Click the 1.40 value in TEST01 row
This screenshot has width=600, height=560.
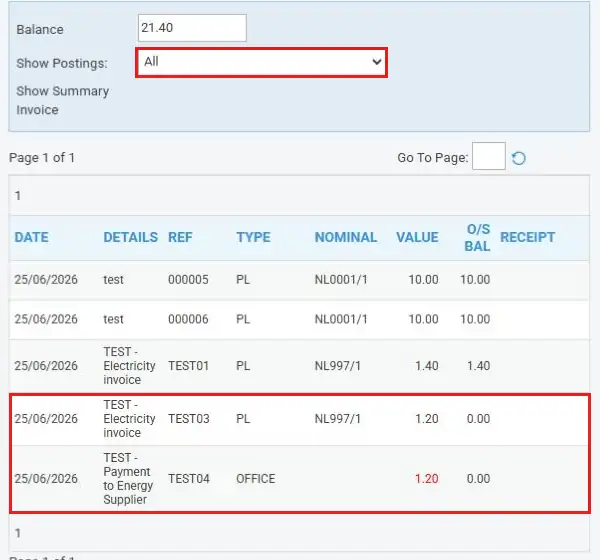click(x=427, y=366)
